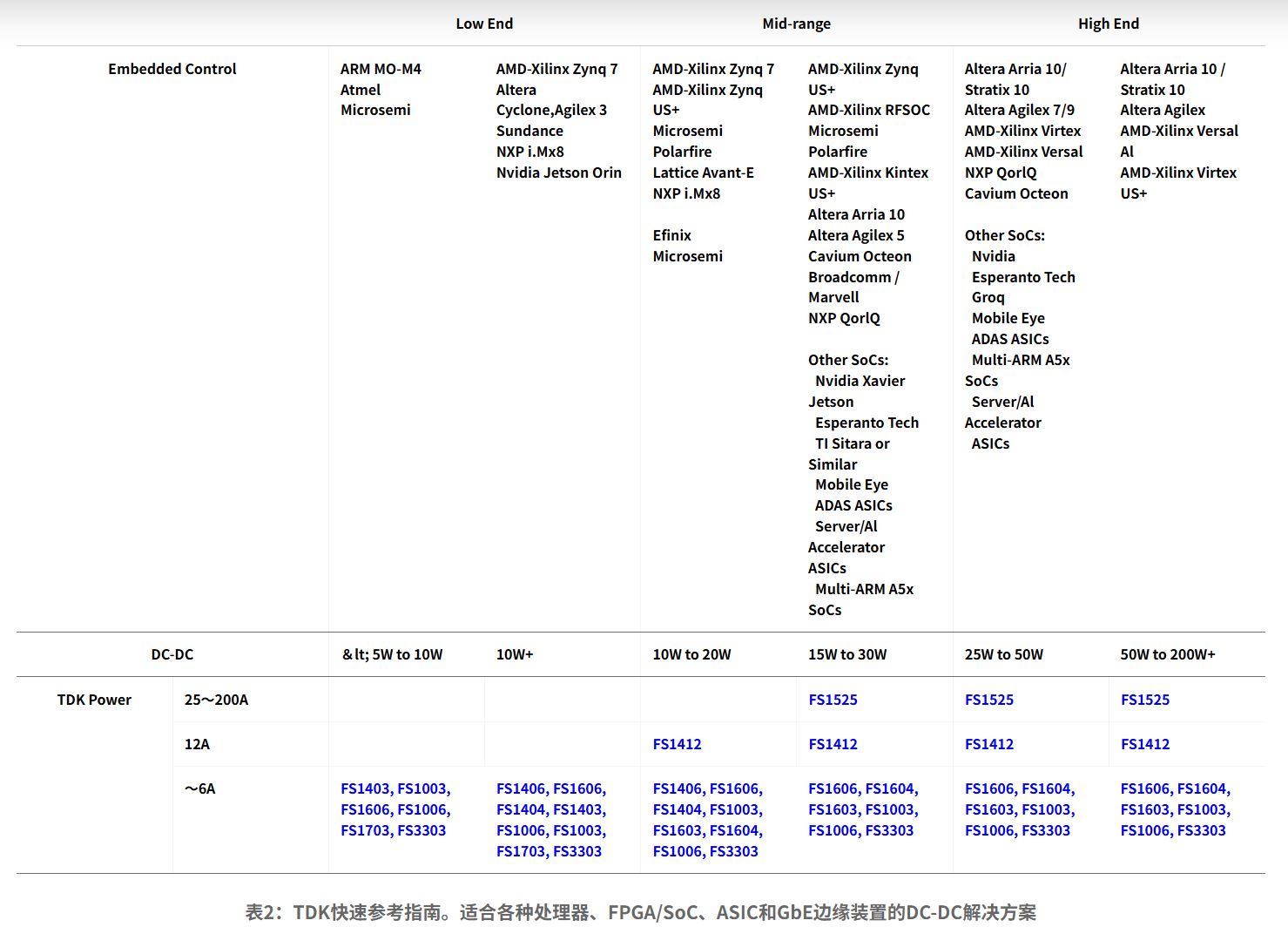
Task: Click FS1006 link in 25W to 50W column
Action: (x=989, y=830)
